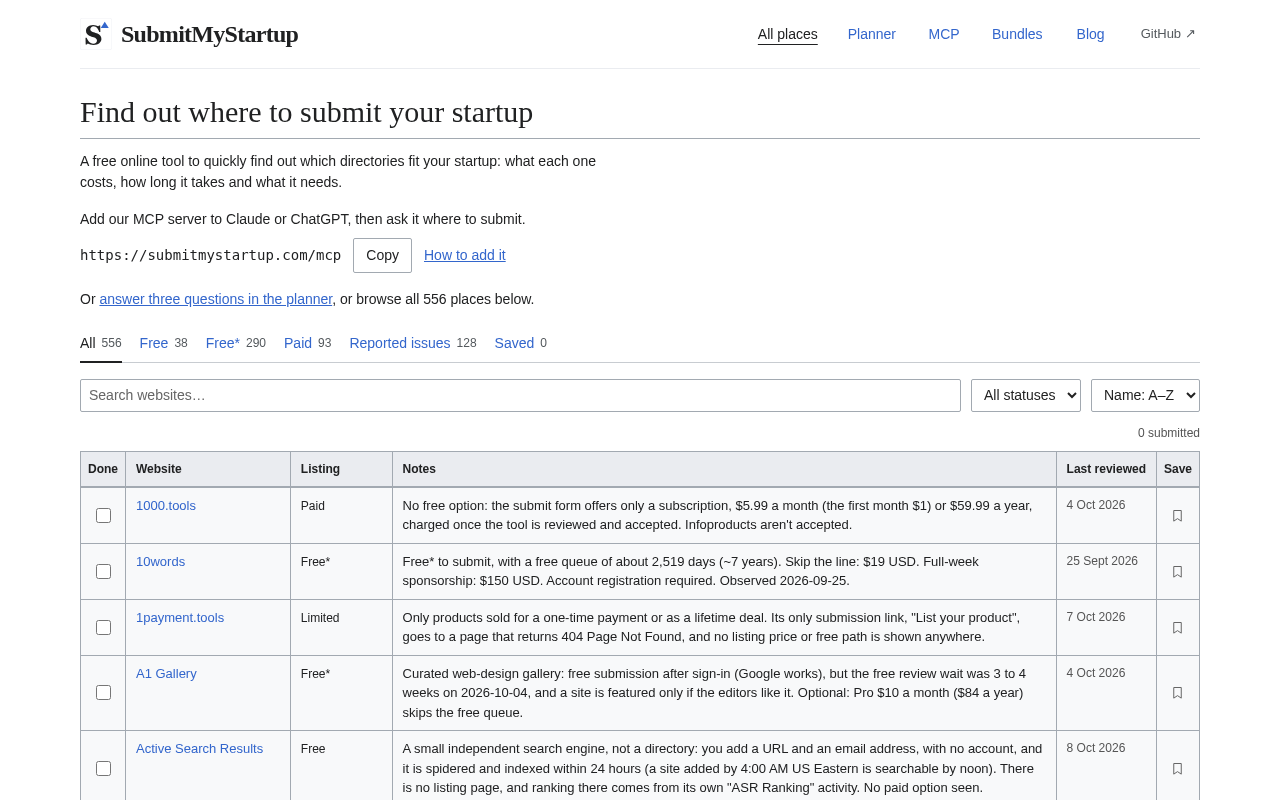Image resolution: width=1280 pixels, height=800 pixels.
Task: Check the Done box for 10words
Action: click(x=103, y=572)
